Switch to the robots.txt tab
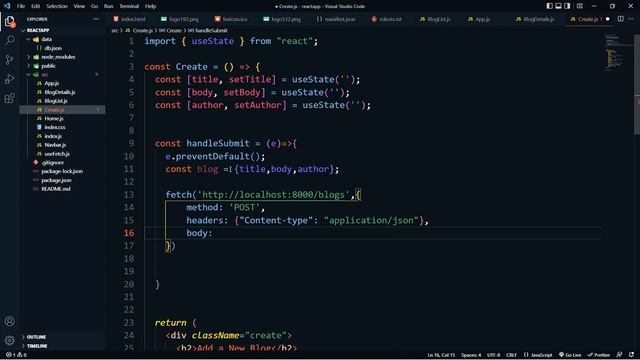640x360 pixels. click(x=387, y=19)
